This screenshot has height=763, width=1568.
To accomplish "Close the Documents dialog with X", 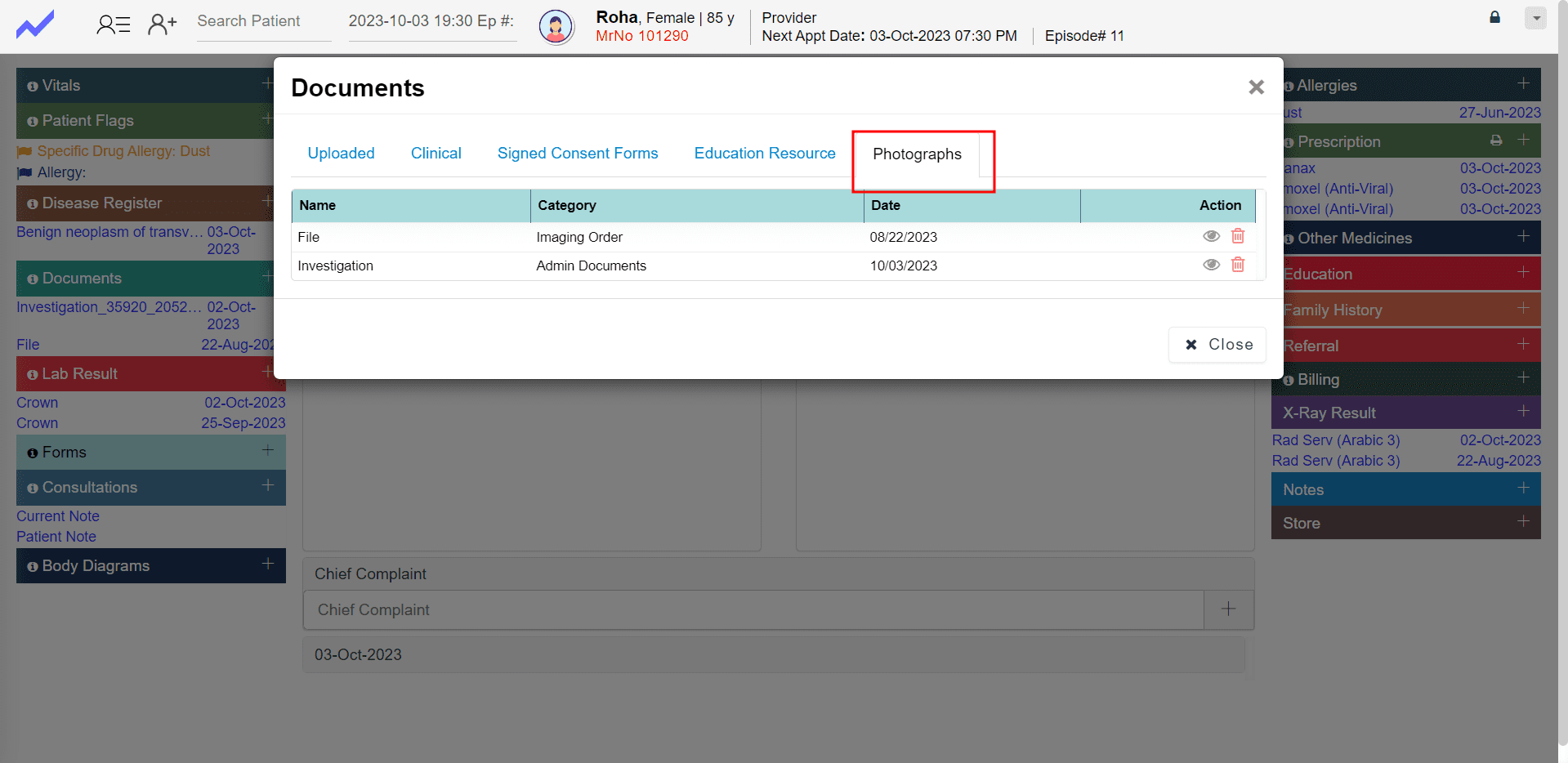I will pyautogui.click(x=1256, y=87).
